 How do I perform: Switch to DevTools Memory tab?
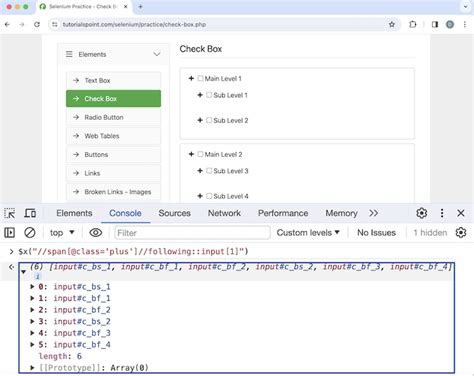[341, 213]
